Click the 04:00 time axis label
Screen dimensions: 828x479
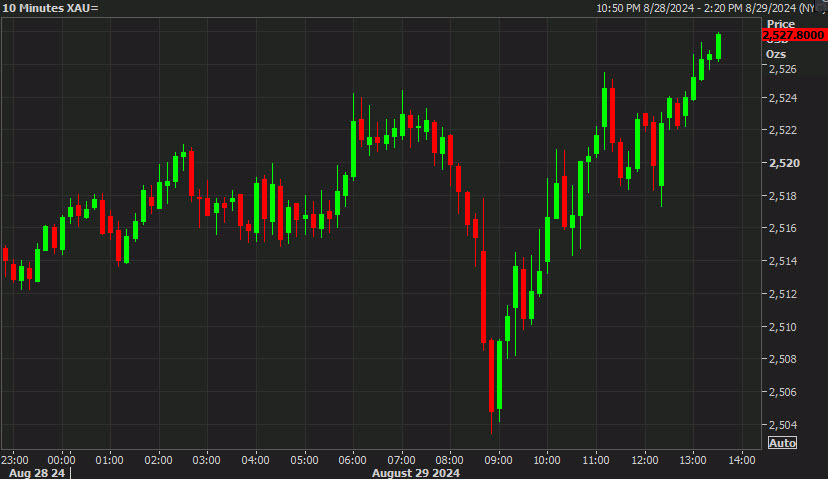pyautogui.click(x=256, y=460)
